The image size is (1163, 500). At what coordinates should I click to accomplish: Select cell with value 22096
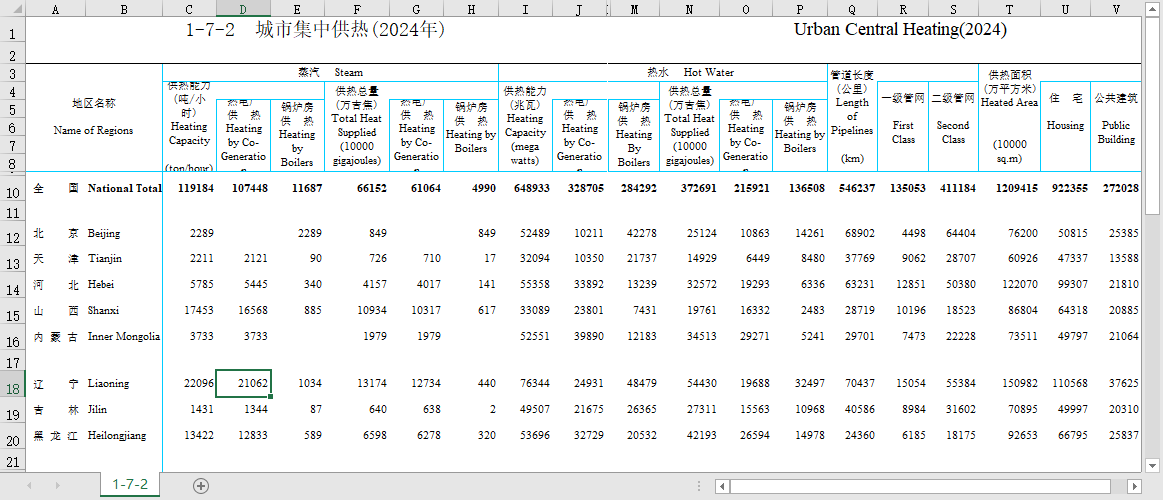click(189, 384)
